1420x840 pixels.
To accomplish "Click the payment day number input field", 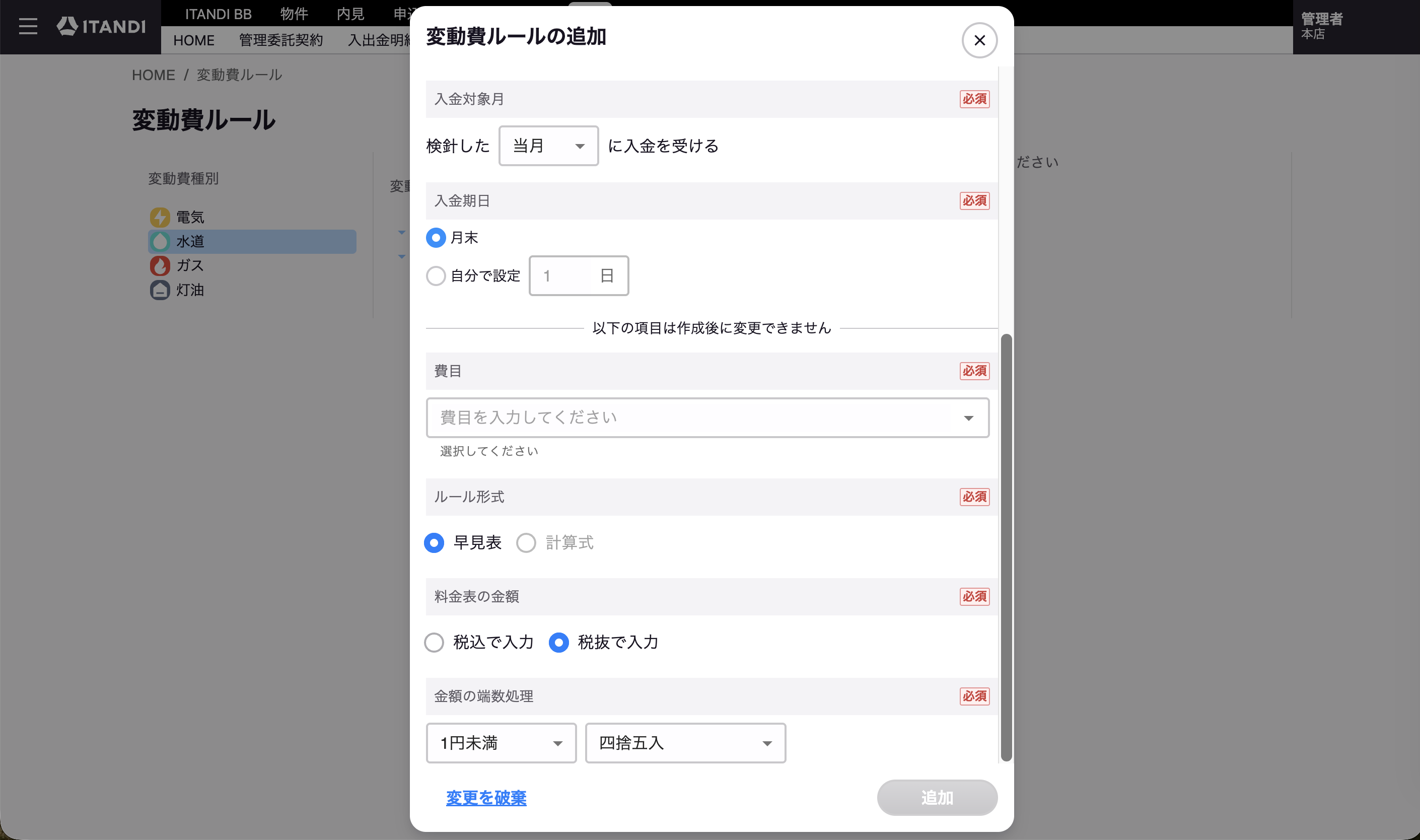I will [x=579, y=275].
